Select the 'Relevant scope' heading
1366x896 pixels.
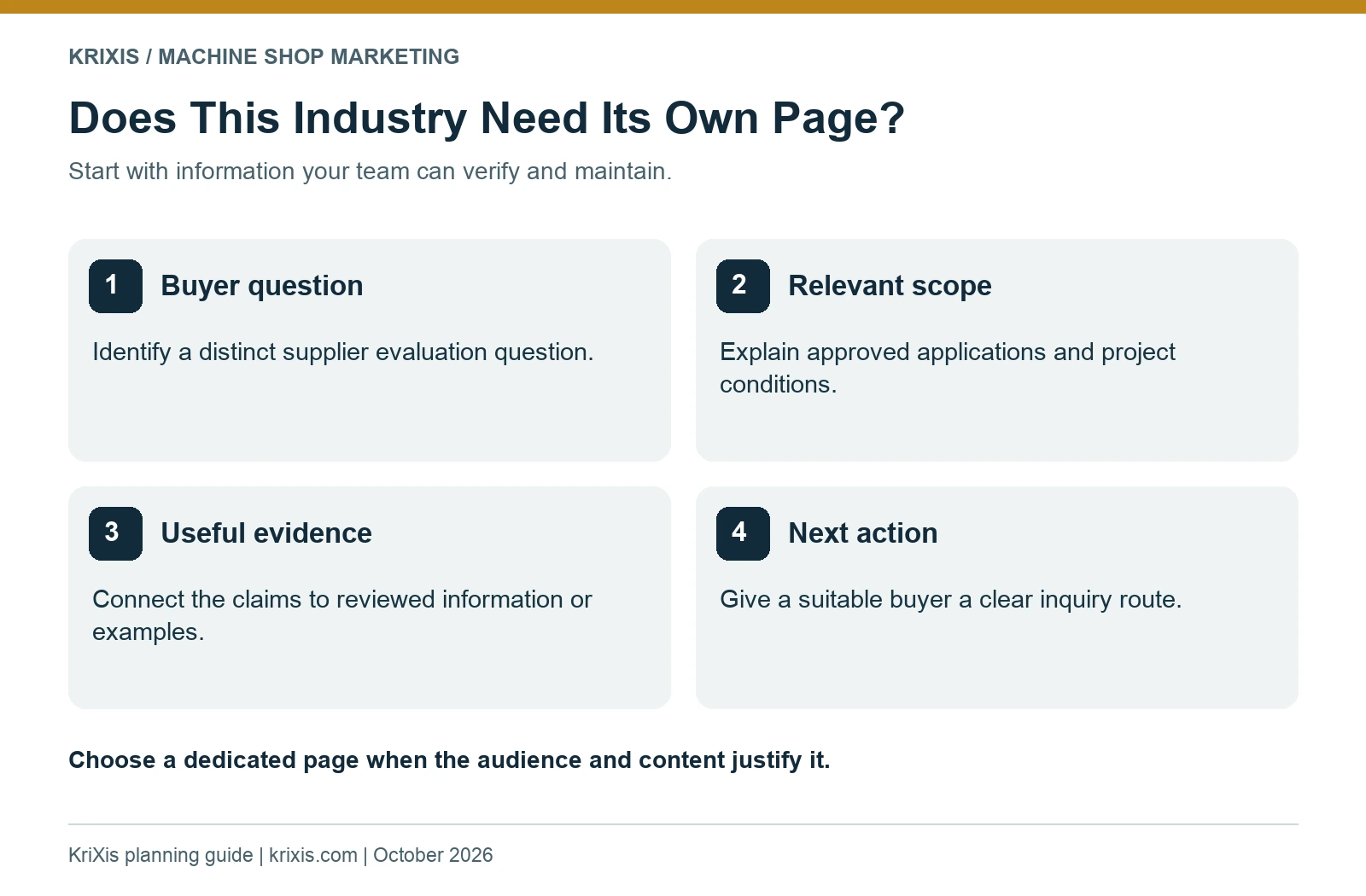(x=890, y=286)
